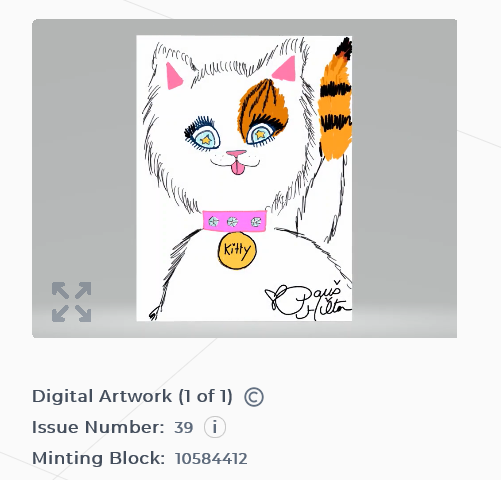The image size is (501, 480).
Task: Click the pink jeweled collar in the drawing
Action: coord(235,221)
